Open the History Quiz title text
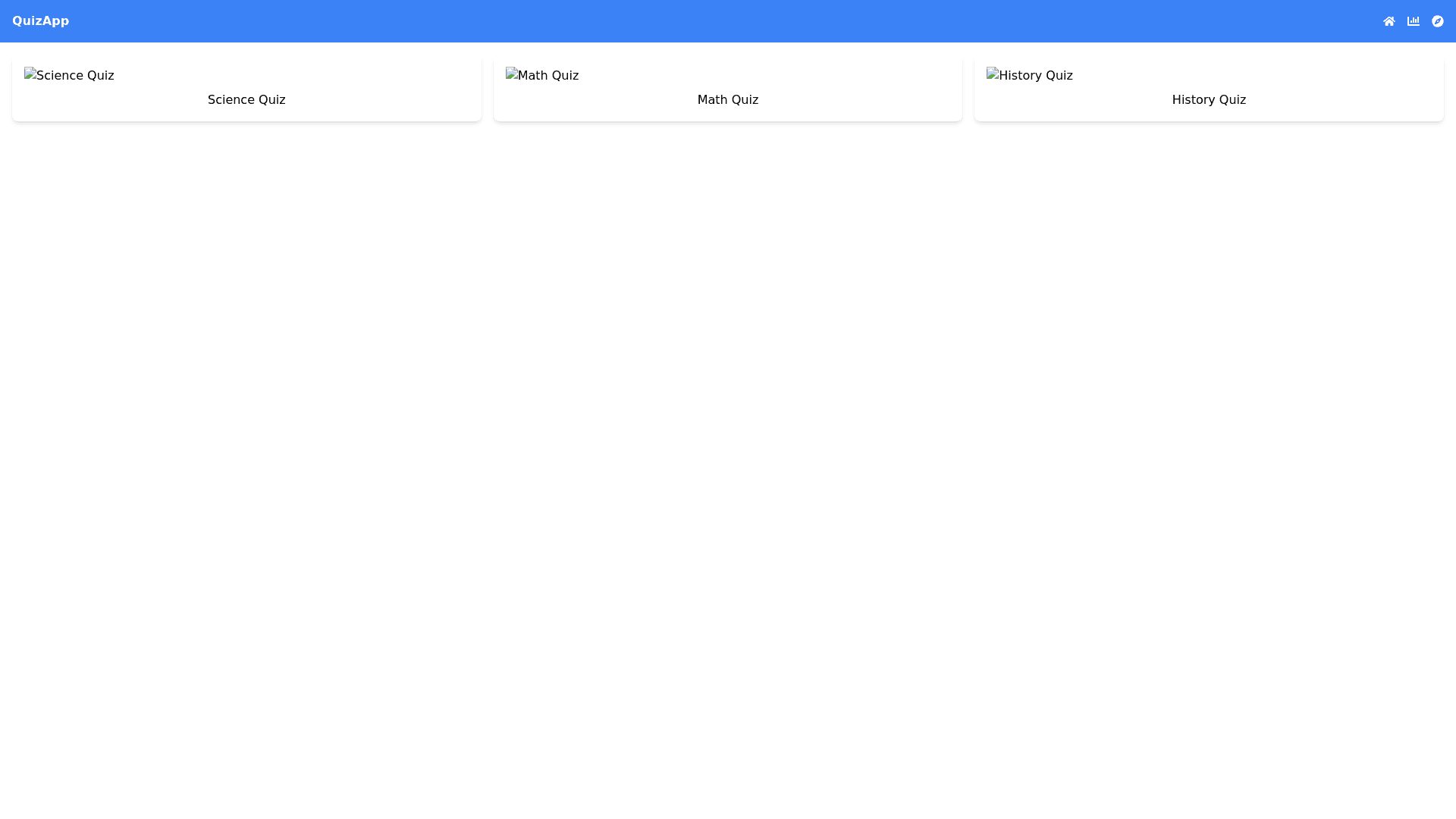 click(x=1209, y=100)
